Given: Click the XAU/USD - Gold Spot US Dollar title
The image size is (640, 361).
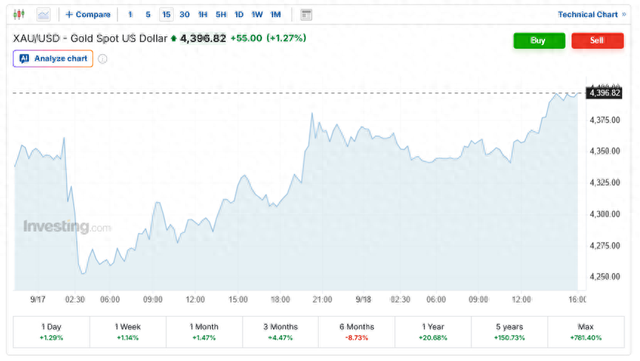Looking at the screenshot, I should pyautogui.click(x=90, y=38).
